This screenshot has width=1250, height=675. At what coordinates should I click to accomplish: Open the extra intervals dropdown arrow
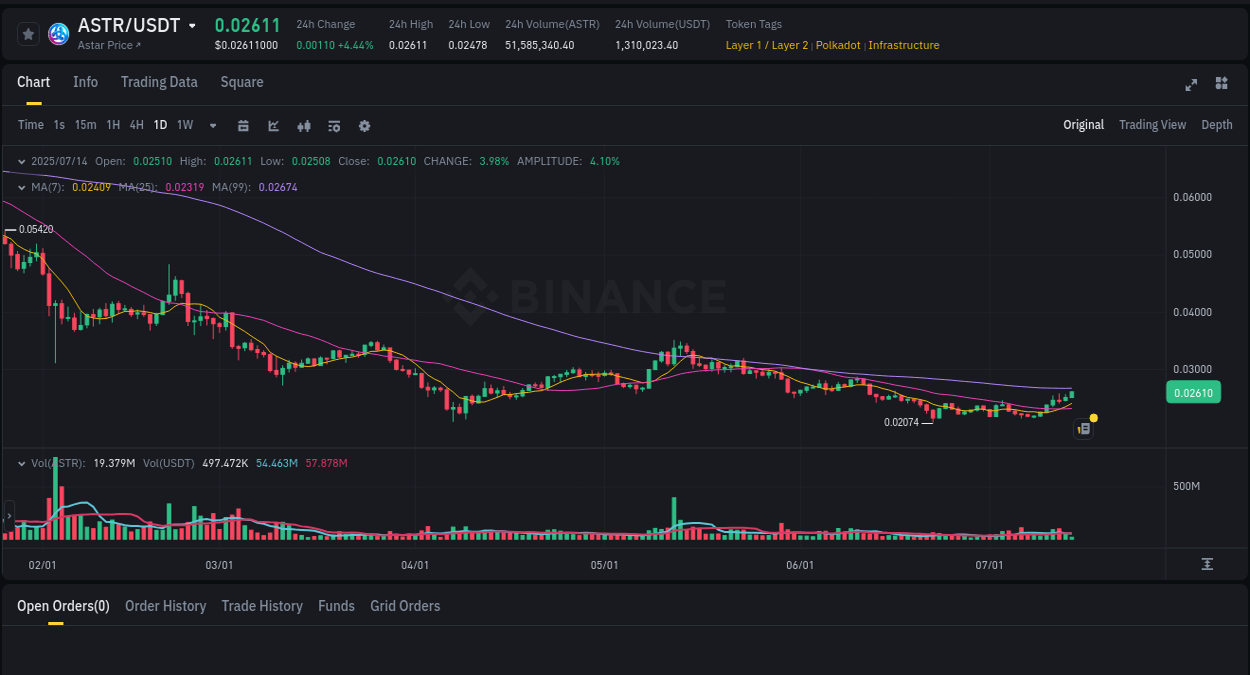click(x=212, y=125)
